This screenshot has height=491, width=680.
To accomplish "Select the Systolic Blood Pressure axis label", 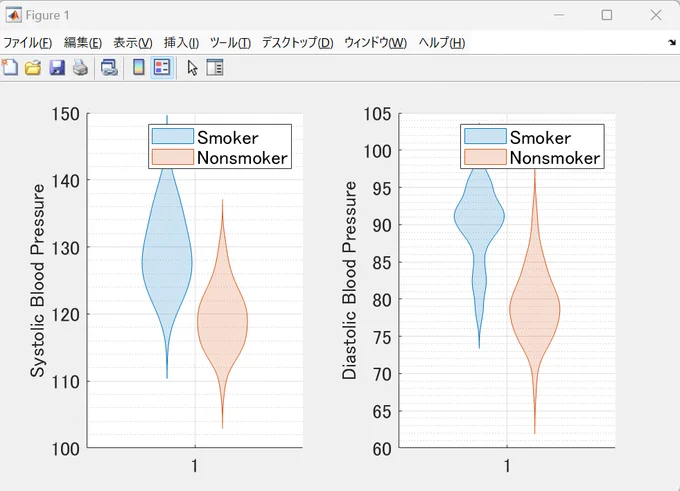I will 37,281.
